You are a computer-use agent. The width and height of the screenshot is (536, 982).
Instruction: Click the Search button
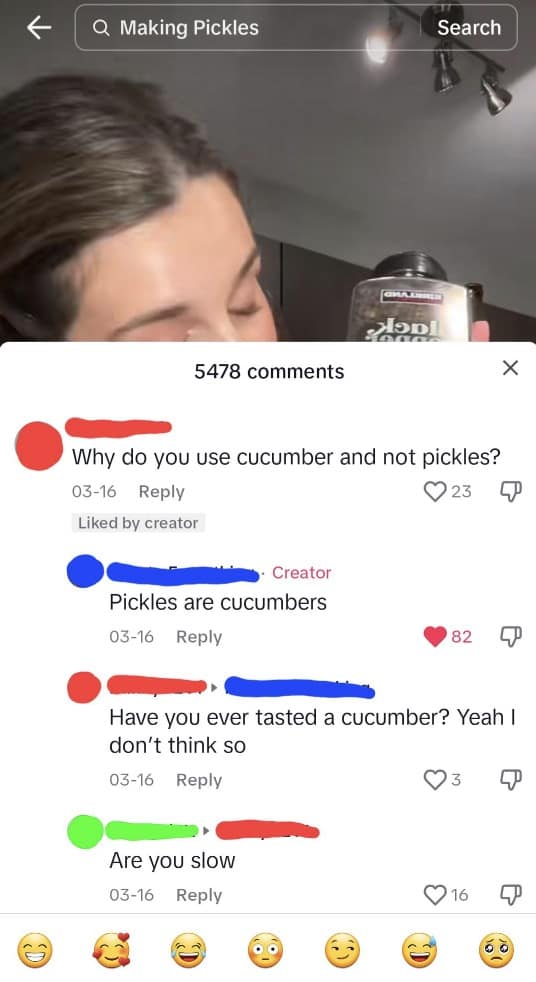tap(469, 28)
